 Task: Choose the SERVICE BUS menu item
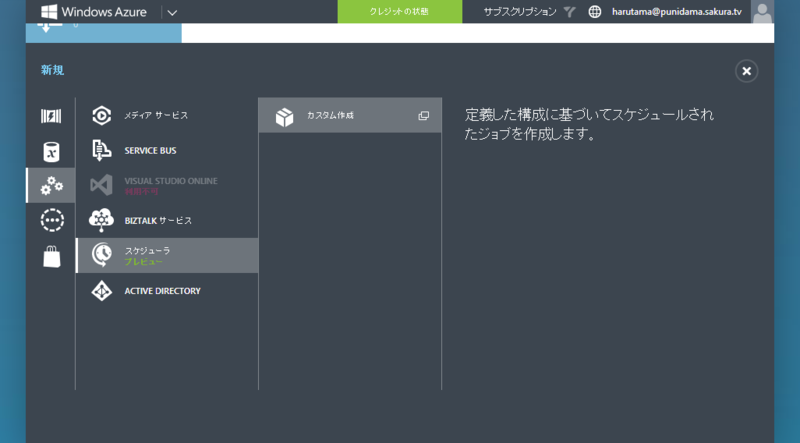click(167, 151)
